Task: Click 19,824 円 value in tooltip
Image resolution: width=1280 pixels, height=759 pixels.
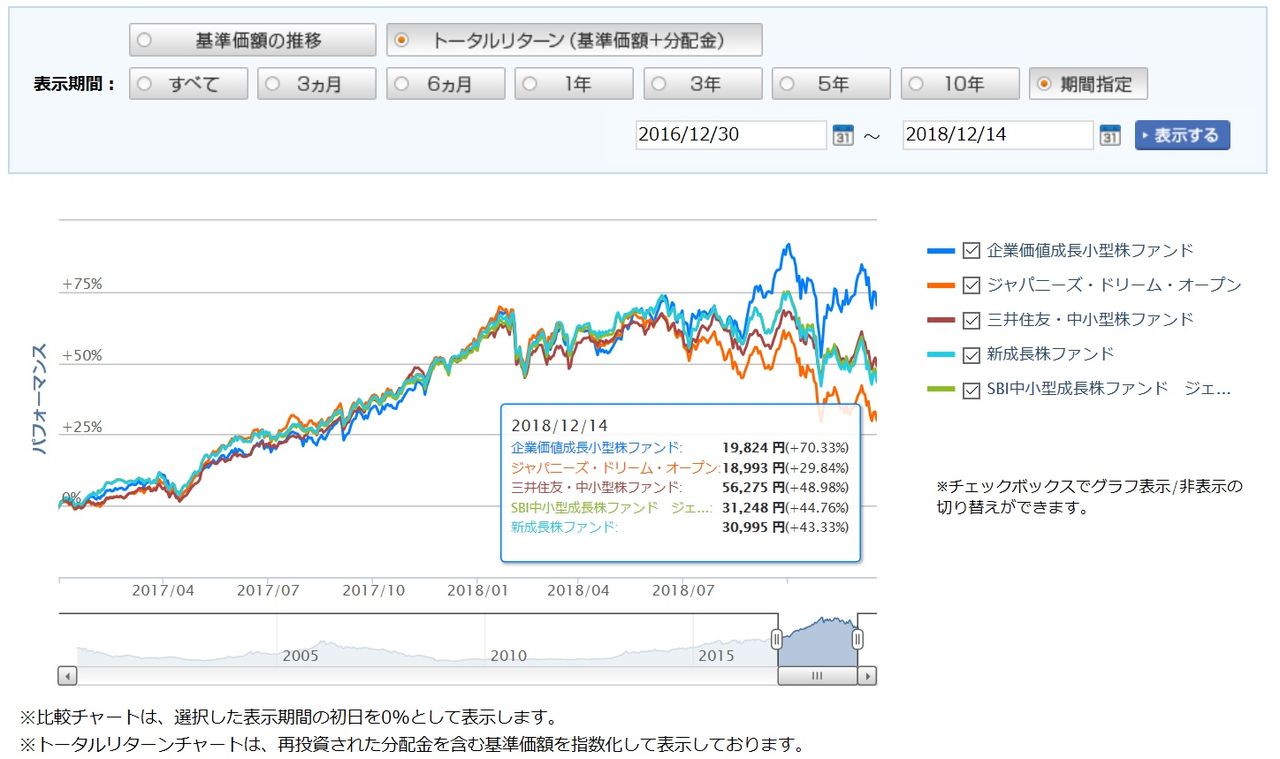Action: (753, 447)
